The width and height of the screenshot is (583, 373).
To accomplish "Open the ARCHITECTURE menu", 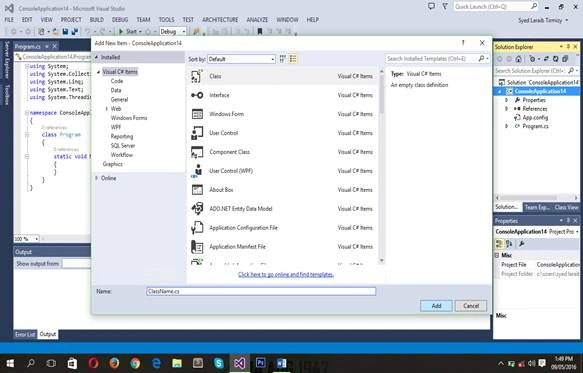I will pos(220,20).
